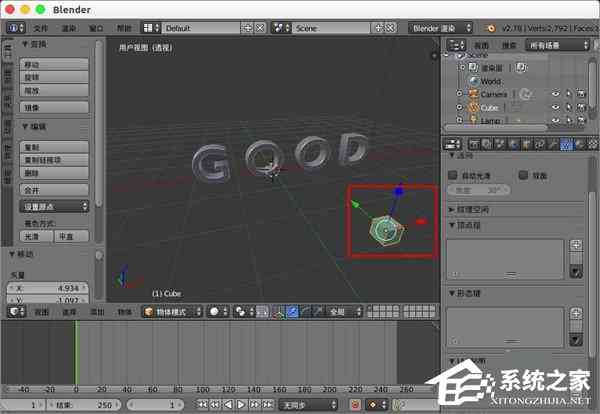
Task: Switch to the Object Data mesh tab icon
Action: 566,144
